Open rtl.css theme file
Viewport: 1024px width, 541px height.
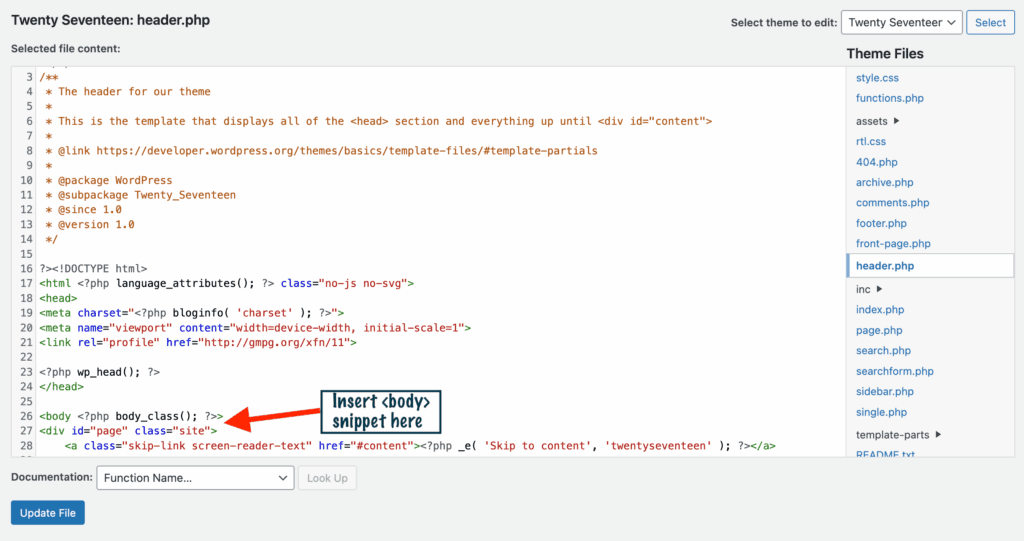[871, 141]
